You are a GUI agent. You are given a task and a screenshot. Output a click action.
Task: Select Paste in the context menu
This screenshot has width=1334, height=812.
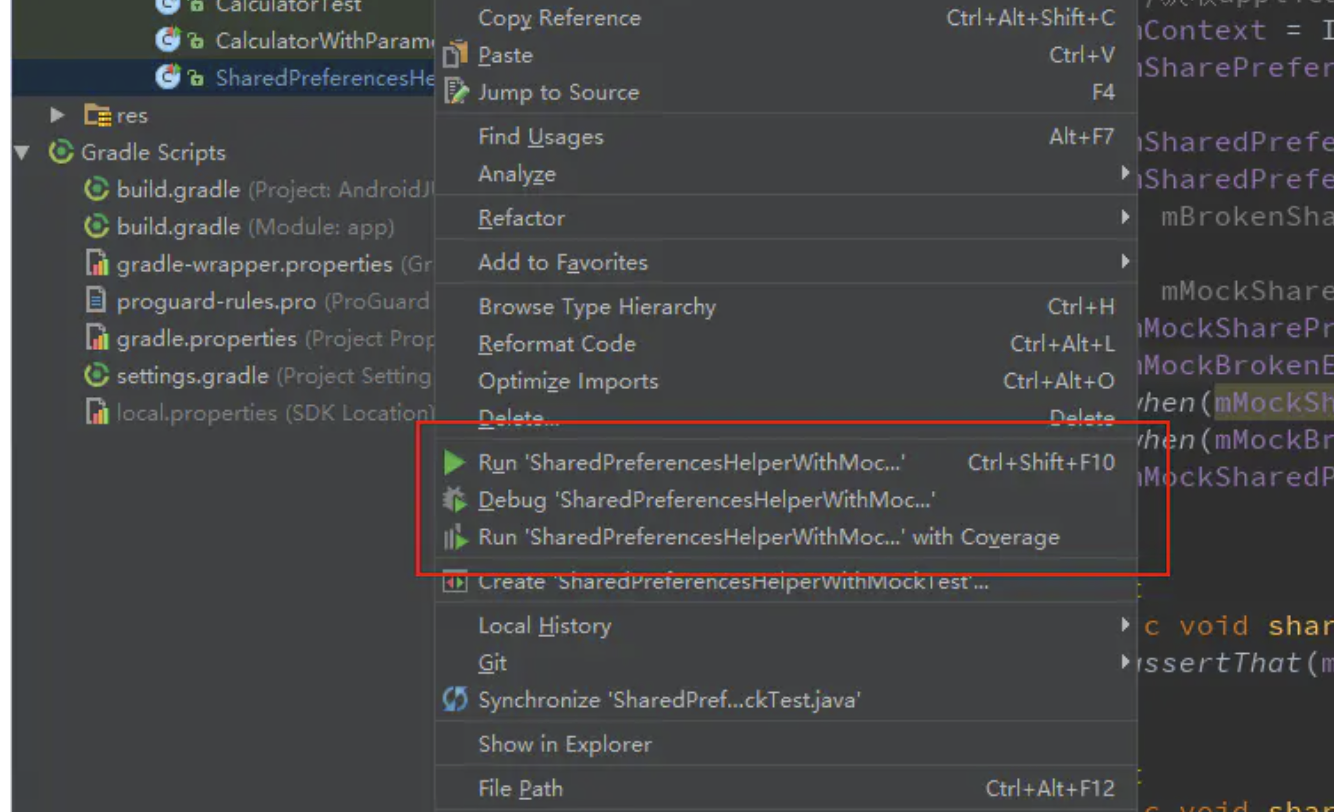[786, 55]
